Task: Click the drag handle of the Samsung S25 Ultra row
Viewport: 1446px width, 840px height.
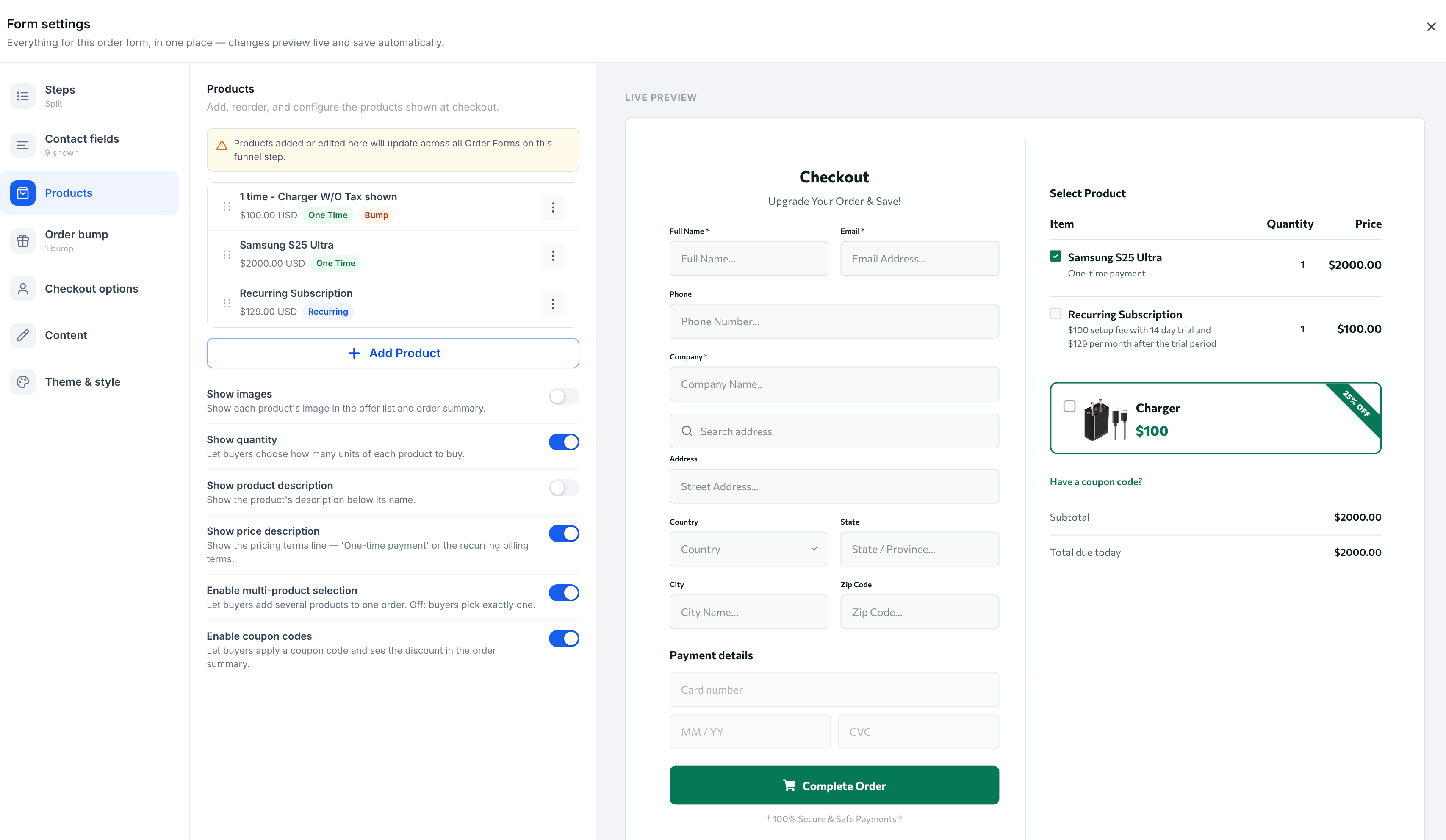Action: tap(227, 255)
